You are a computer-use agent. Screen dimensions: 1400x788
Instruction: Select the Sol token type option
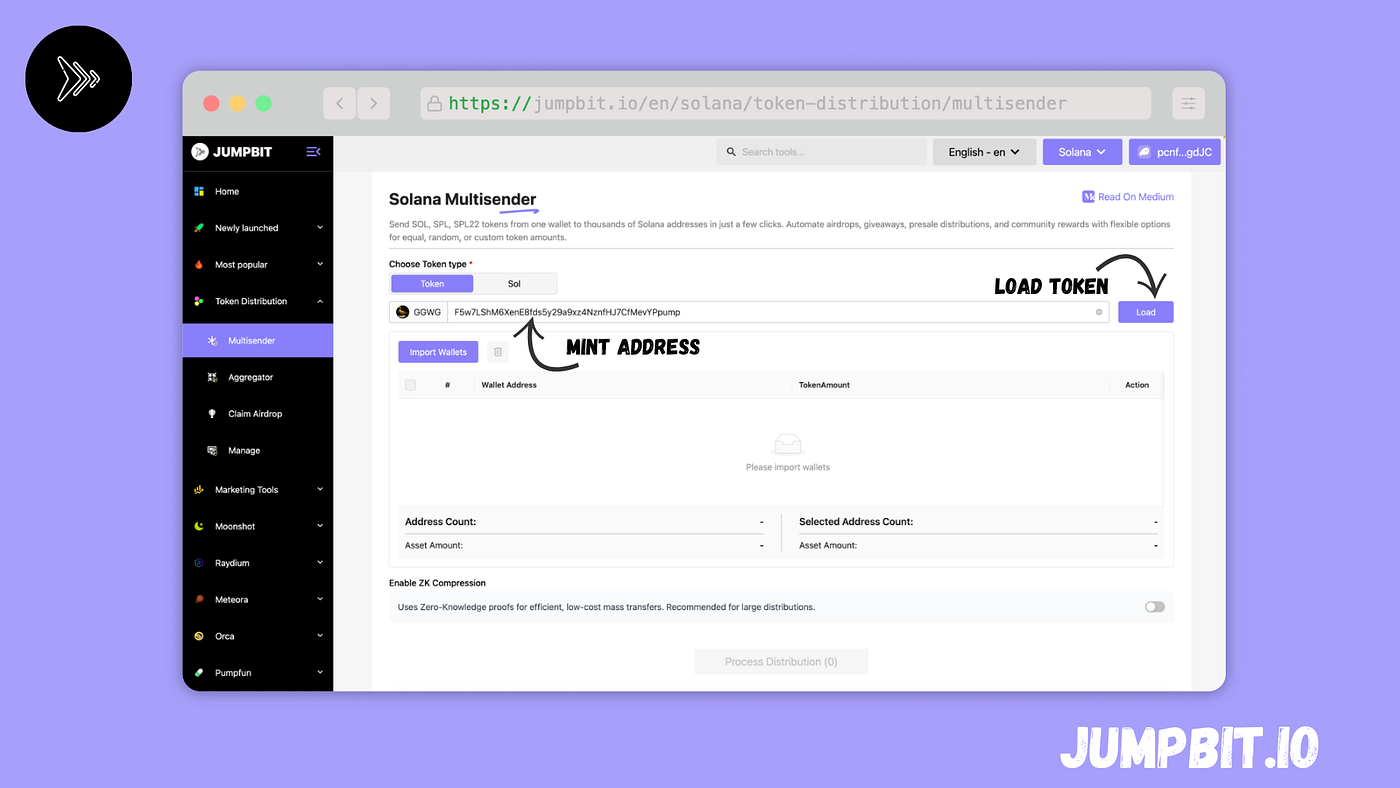click(514, 284)
